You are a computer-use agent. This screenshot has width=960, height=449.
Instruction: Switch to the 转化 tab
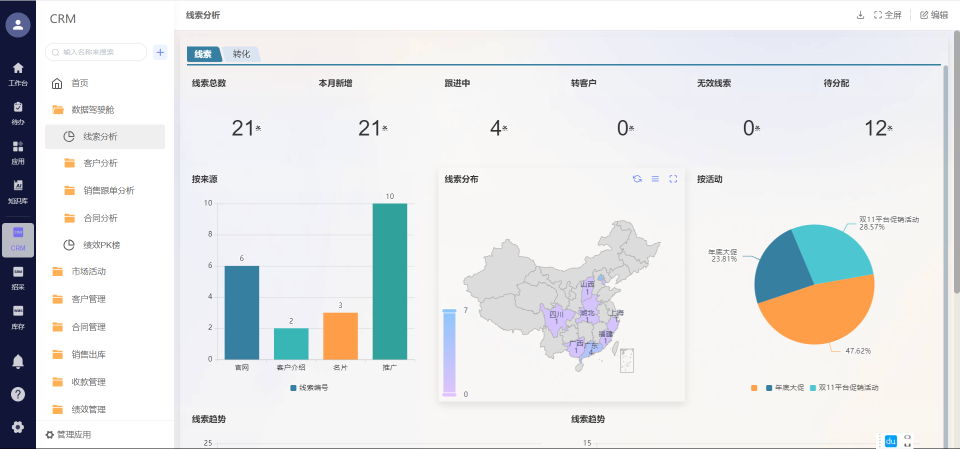(241, 54)
